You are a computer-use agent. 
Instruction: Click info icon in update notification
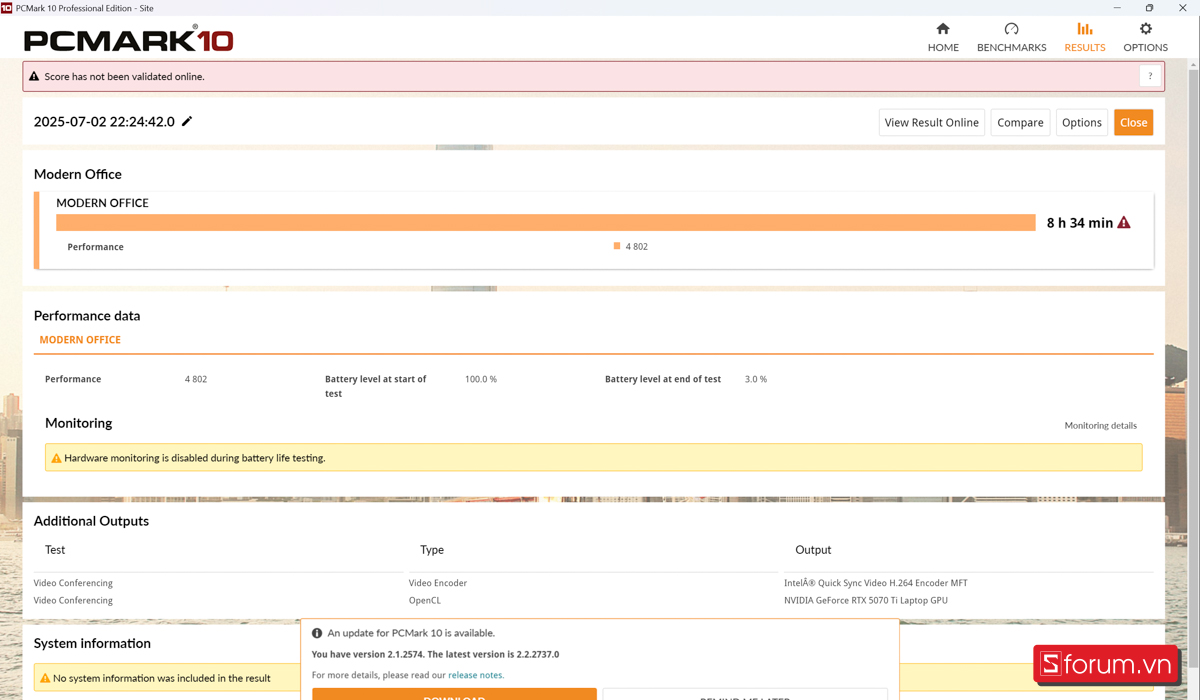(317, 633)
